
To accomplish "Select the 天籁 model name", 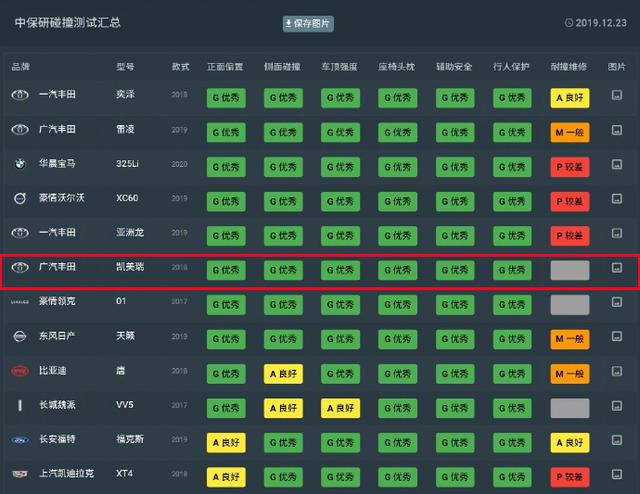I will (x=125, y=336).
